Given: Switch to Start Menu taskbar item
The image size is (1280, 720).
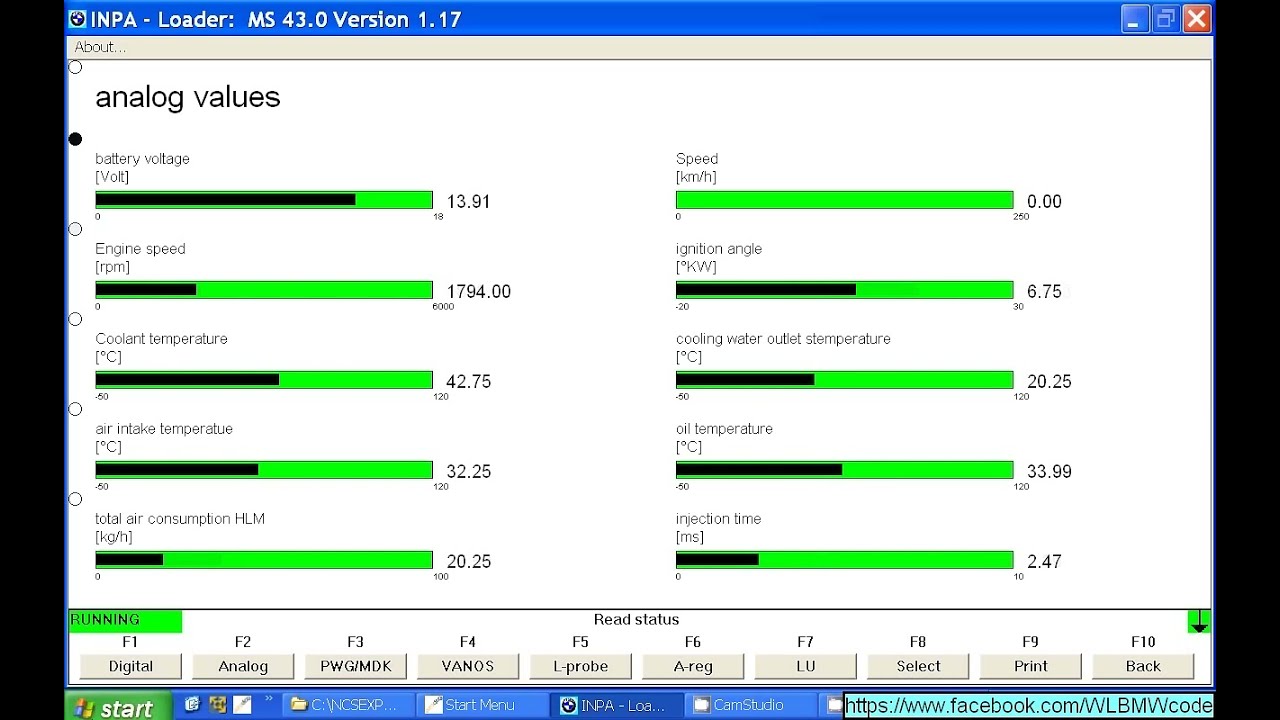Looking at the screenshot, I should (482, 705).
